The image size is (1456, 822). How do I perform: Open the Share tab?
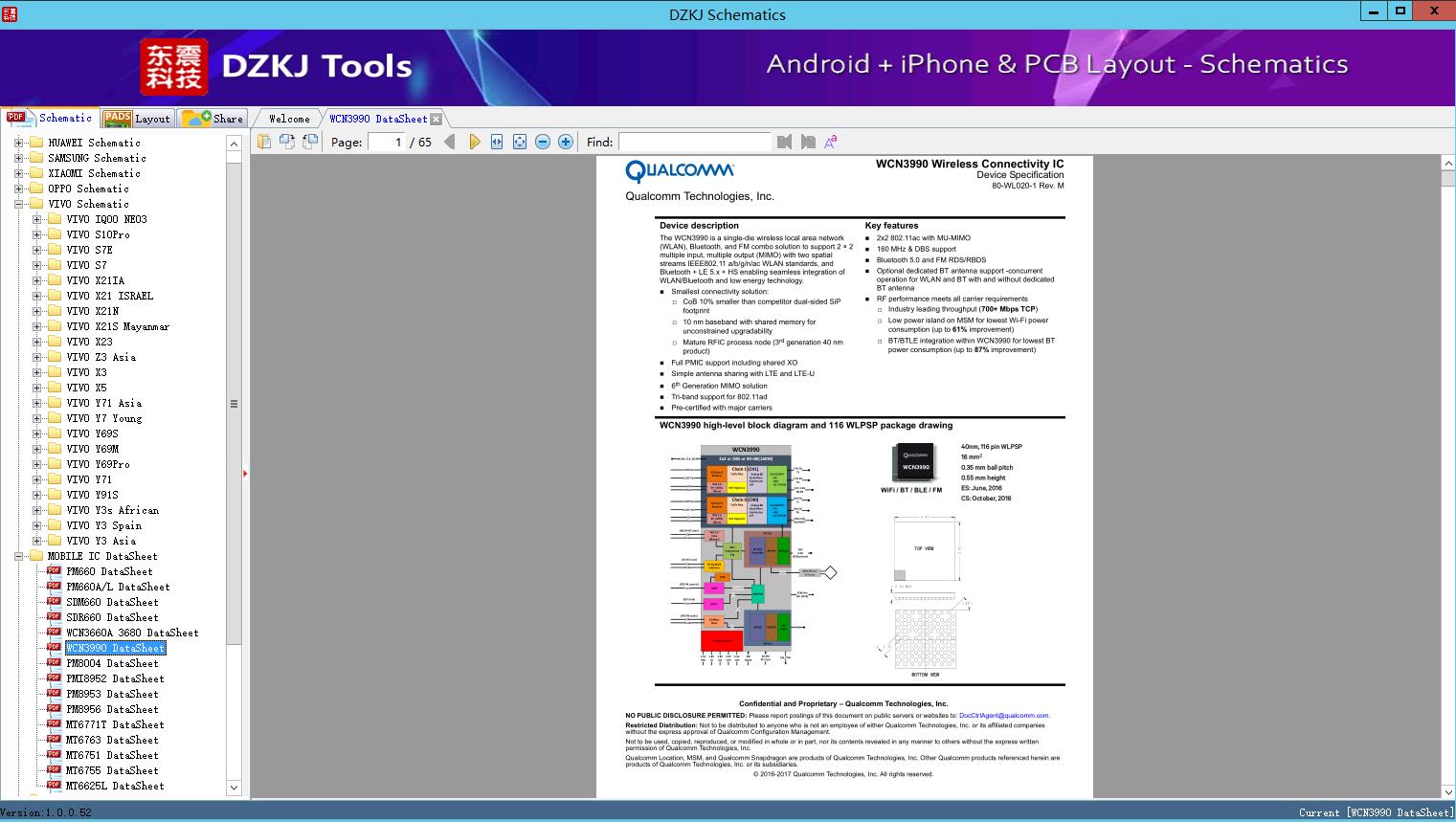pos(213,118)
